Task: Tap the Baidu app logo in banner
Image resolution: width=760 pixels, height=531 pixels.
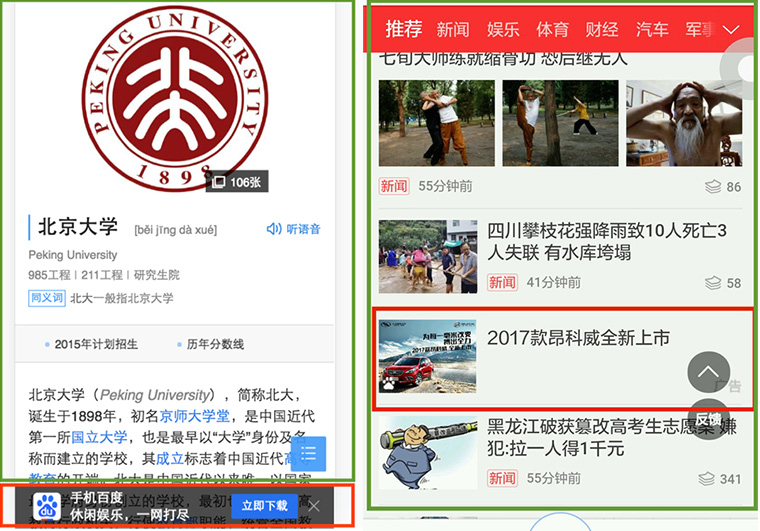Action: point(47,507)
